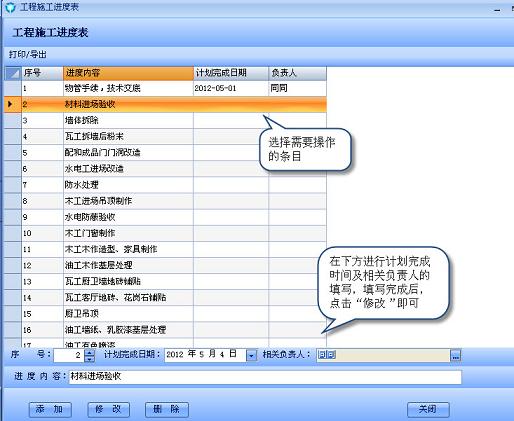This screenshot has height=421, width=514.
Task: Click the select-all corner cell of the grid
Action: tap(13, 73)
